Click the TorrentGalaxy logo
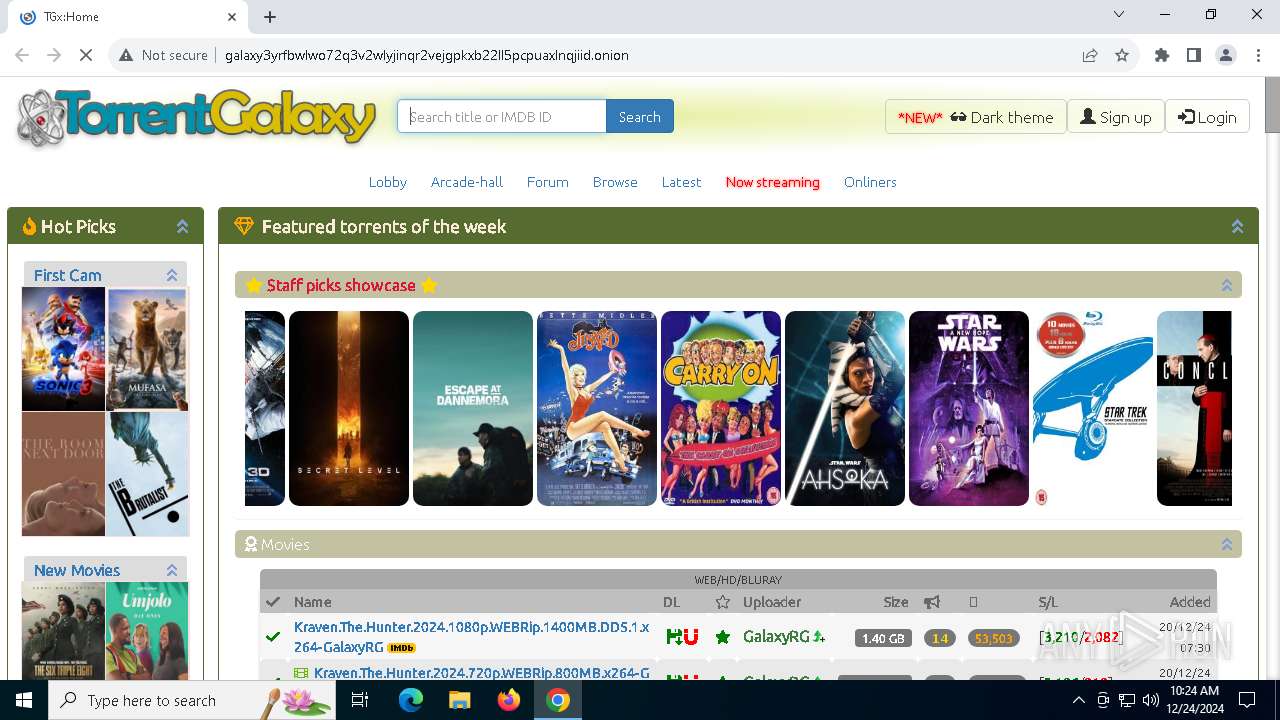 197,117
